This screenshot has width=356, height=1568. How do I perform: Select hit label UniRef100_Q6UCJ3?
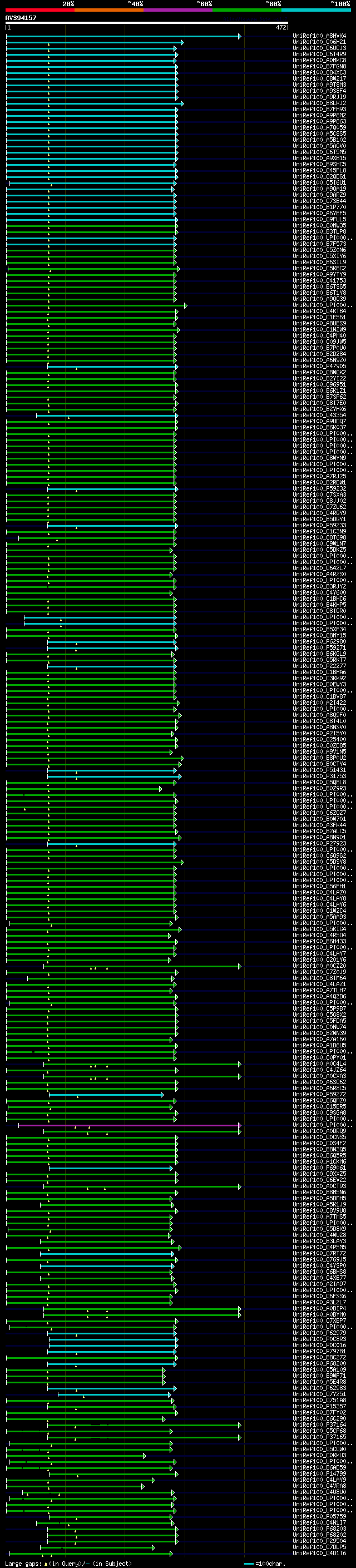tap(319, 48)
